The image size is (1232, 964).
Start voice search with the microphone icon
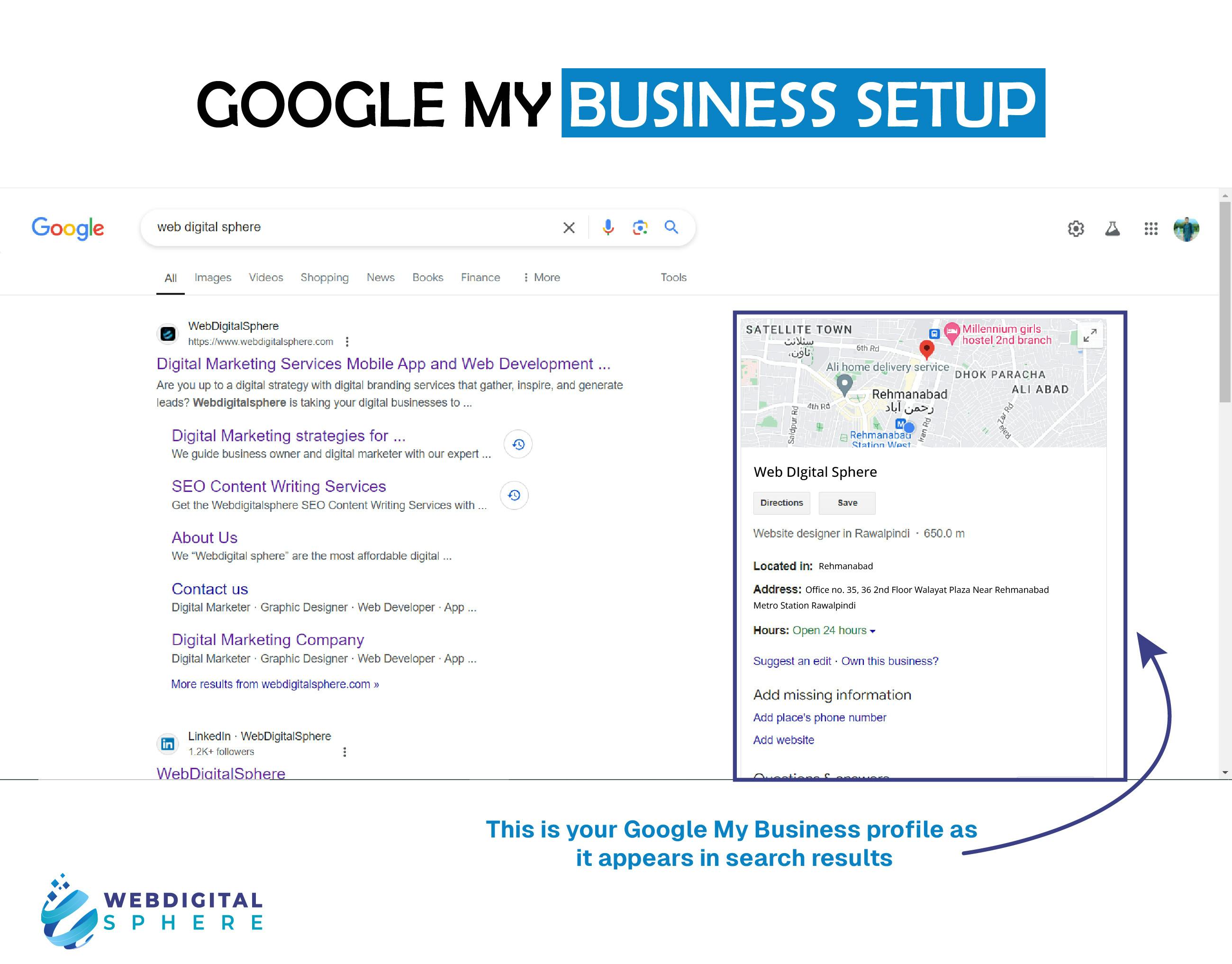[x=608, y=227]
